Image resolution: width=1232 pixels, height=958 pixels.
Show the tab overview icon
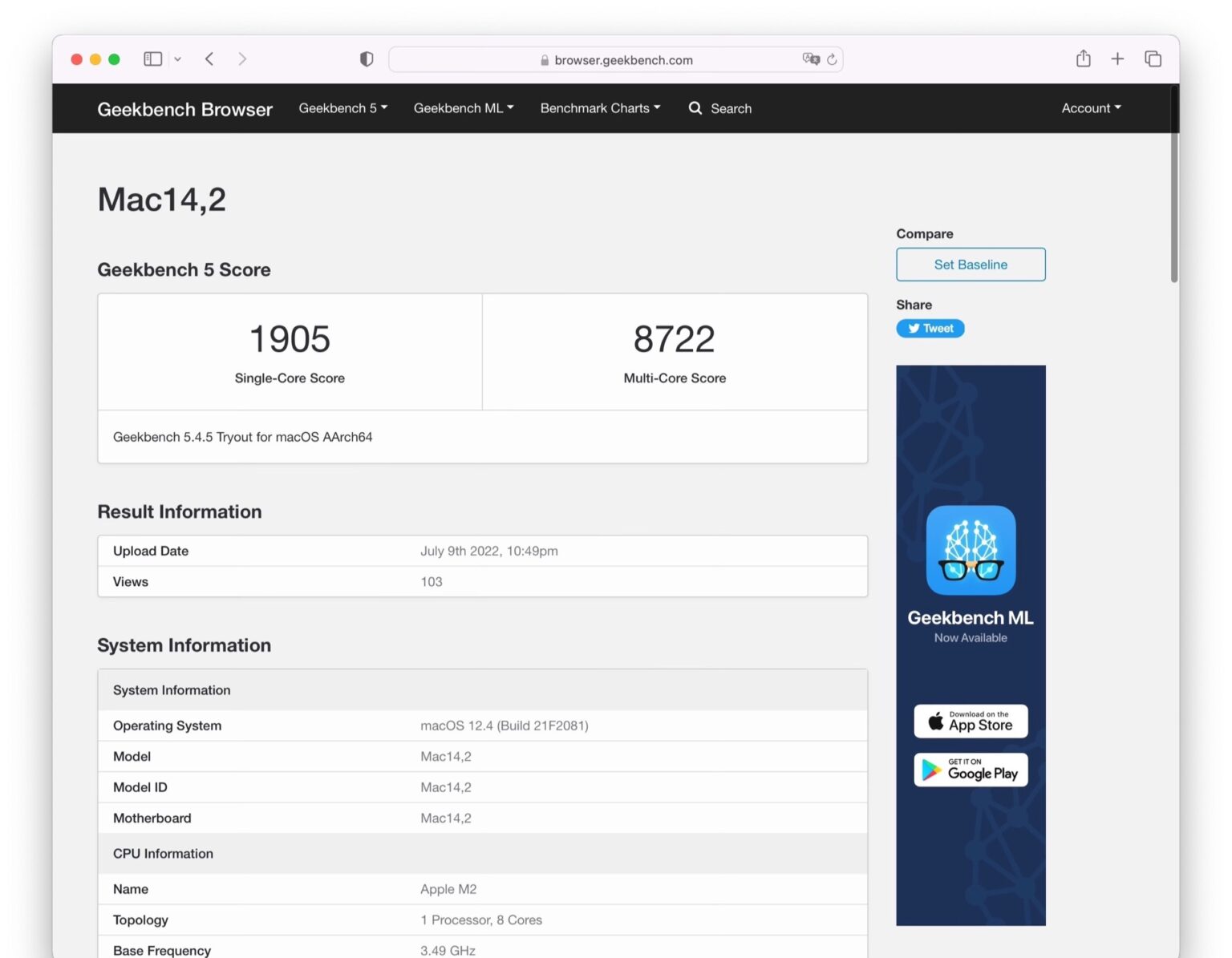click(x=1153, y=59)
